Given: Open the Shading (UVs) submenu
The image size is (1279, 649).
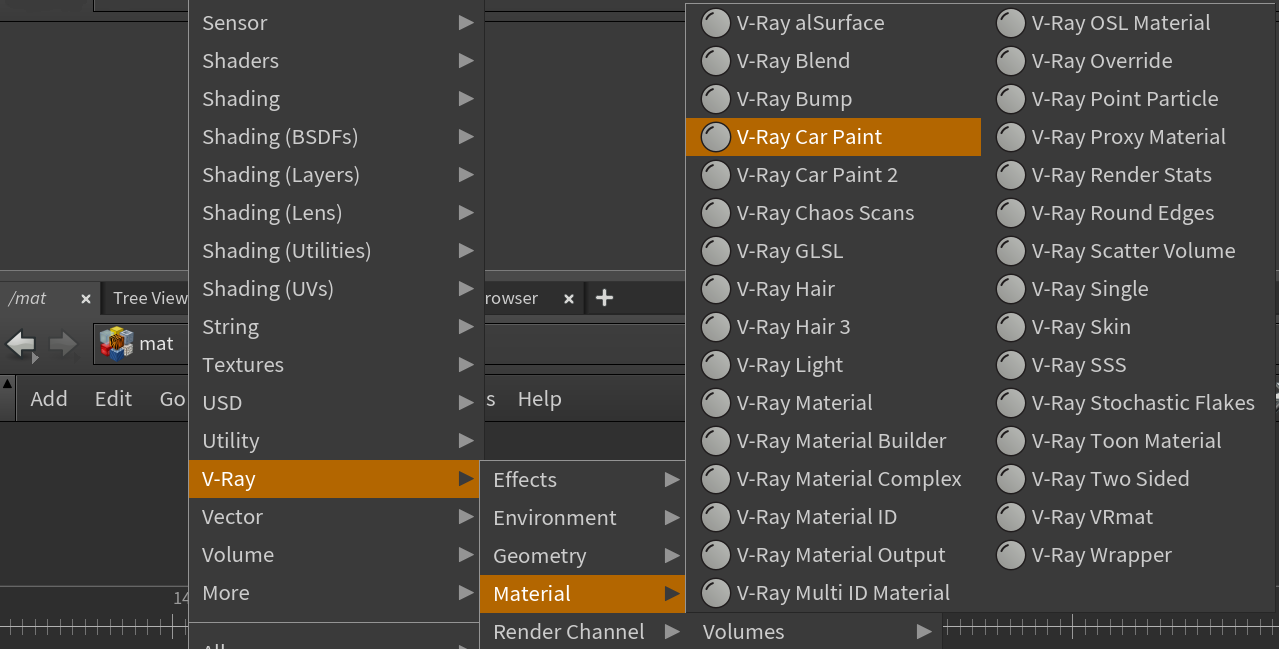Looking at the screenshot, I should (x=336, y=289).
